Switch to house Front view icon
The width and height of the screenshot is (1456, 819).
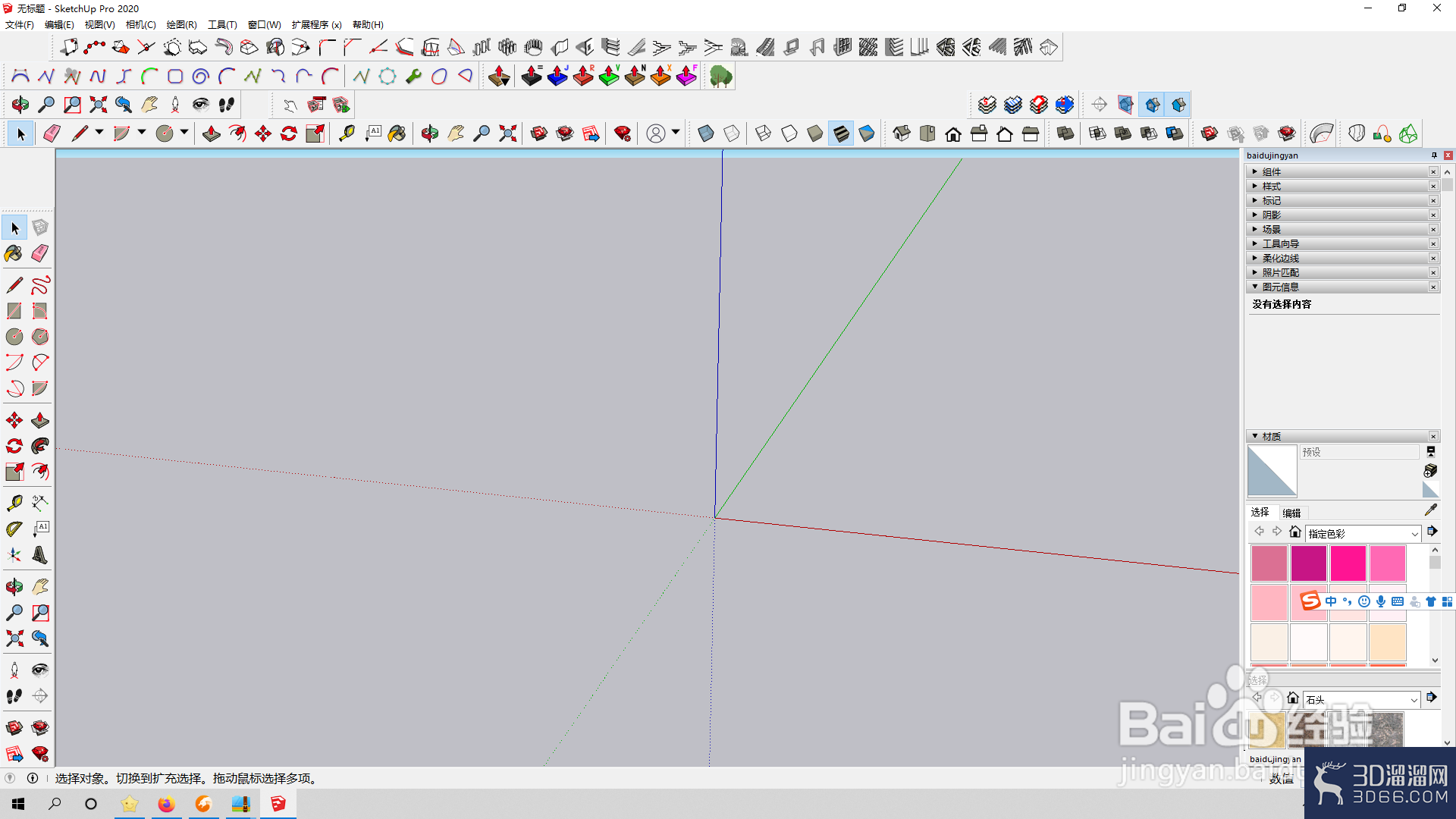click(x=953, y=134)
